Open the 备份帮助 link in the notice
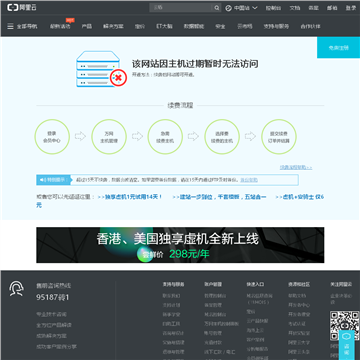 tap(249, 180)
